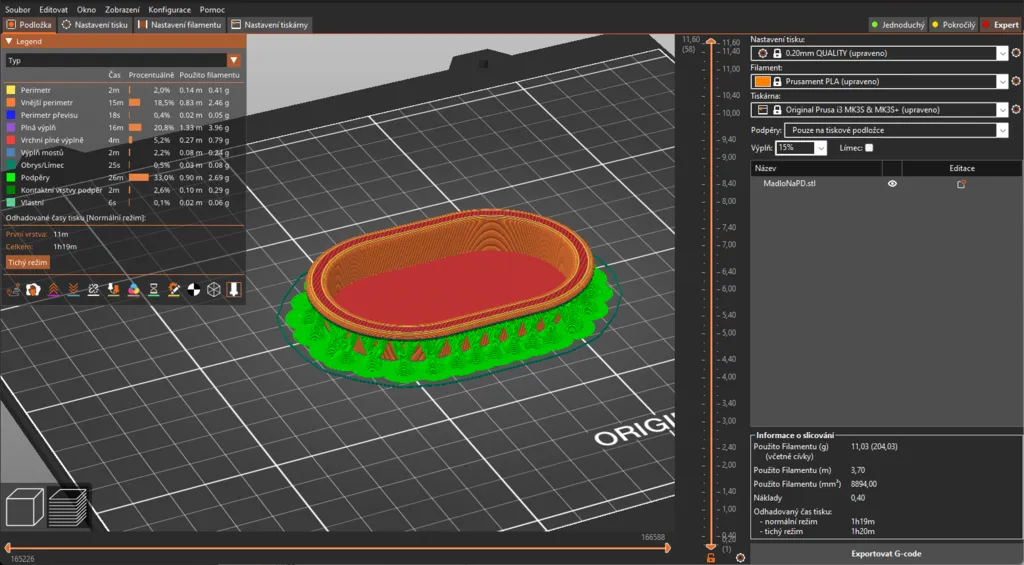
Task: Switch to the Nastavení filamentu tab
Action: 179,24
